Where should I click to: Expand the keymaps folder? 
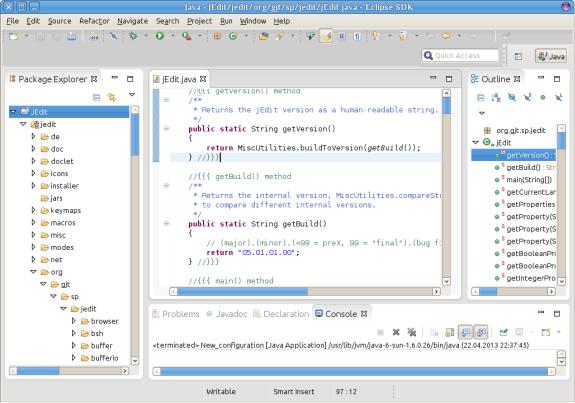point(33,210)
